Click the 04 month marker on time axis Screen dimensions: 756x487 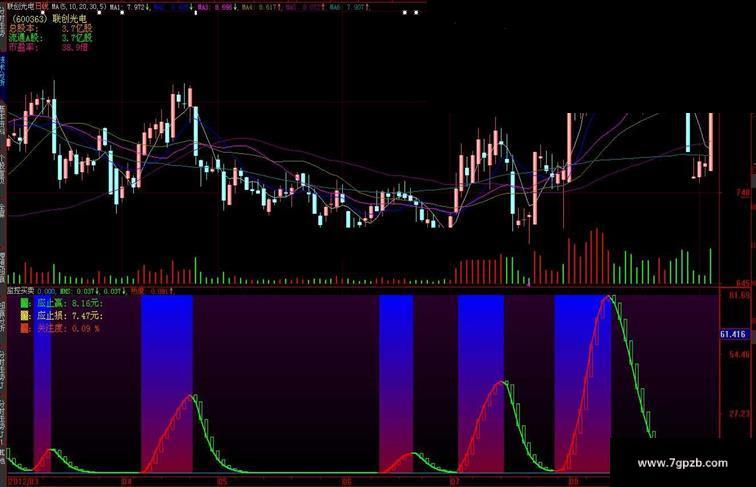127,481
